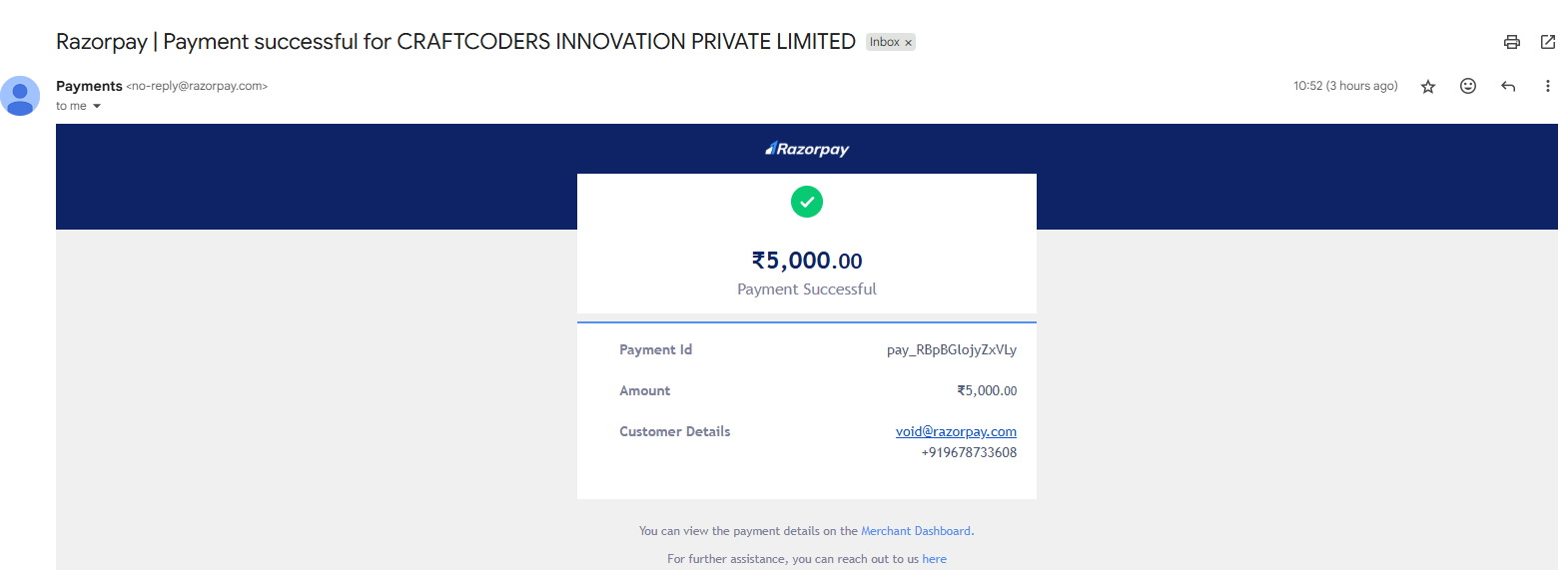Click the customer phone number +919678733608
This screenshot has width=1568, height=570.
tap(969, 452)
